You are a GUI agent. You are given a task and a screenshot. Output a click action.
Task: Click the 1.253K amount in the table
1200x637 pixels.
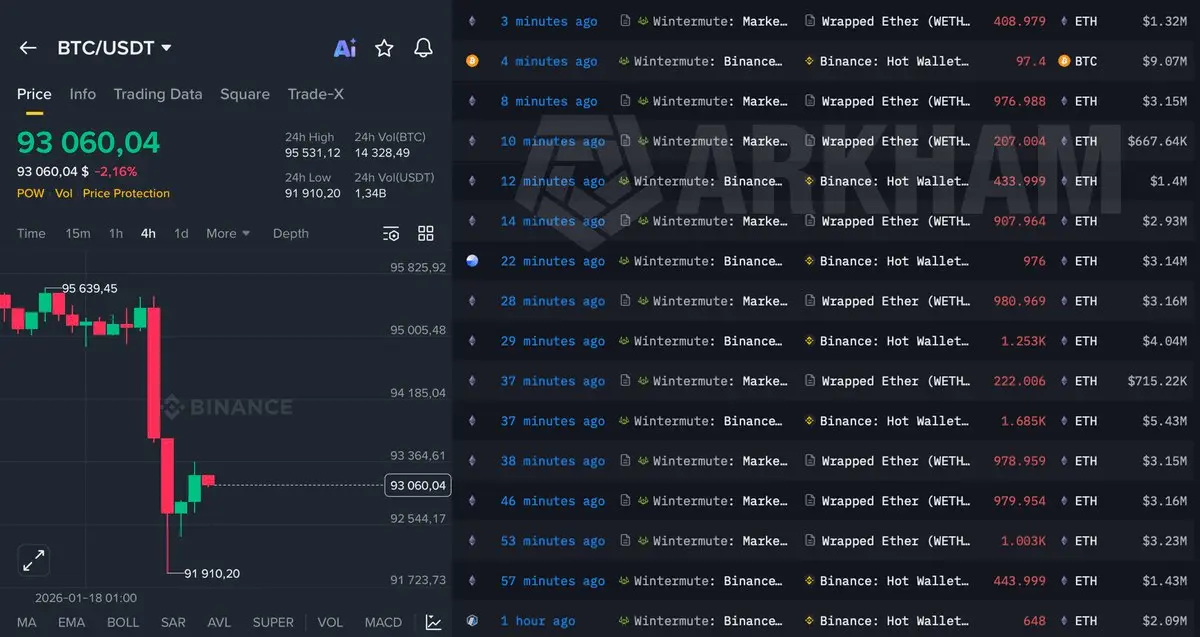1023,341
